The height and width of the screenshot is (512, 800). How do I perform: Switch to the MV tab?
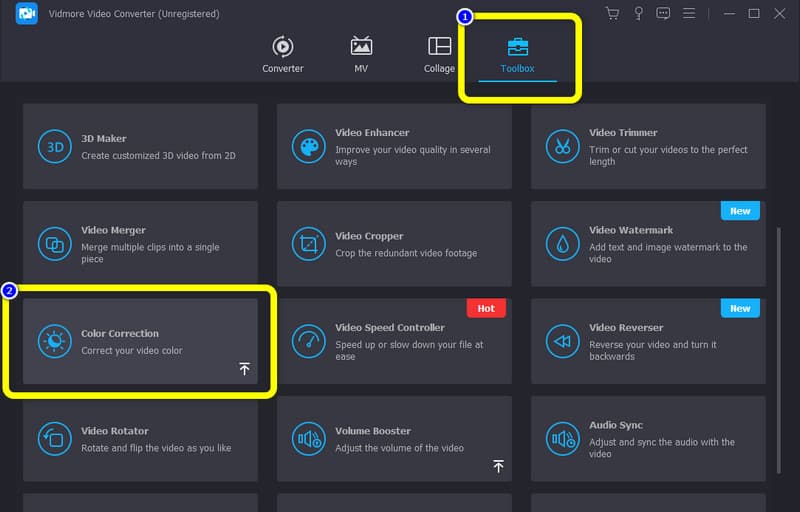tap(361, 55)
